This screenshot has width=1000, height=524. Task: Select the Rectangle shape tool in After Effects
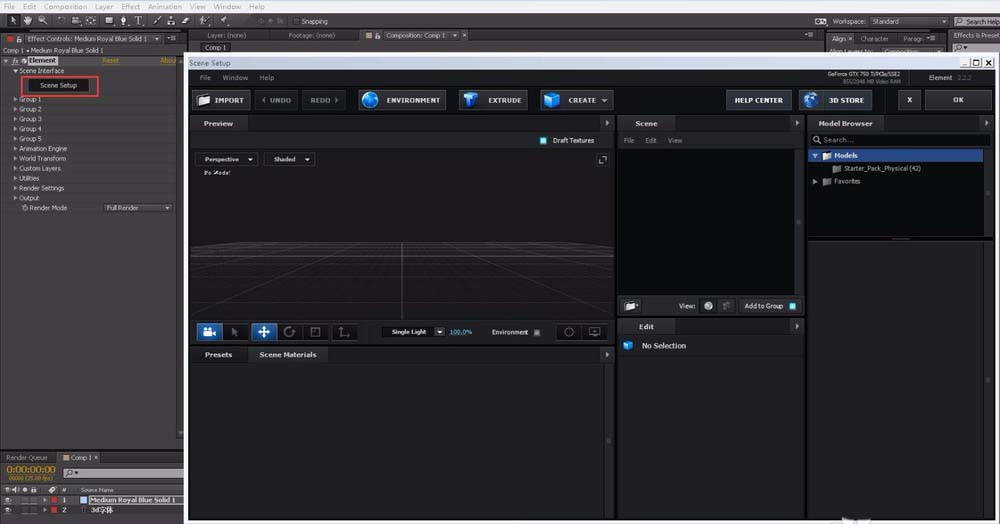[x=109, y=20]
